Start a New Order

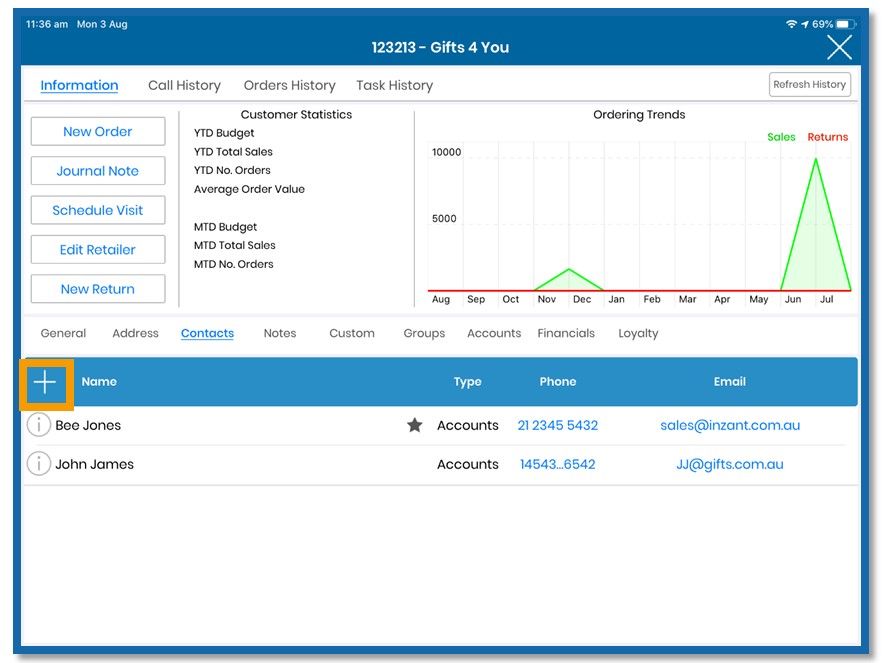point(98,131)
